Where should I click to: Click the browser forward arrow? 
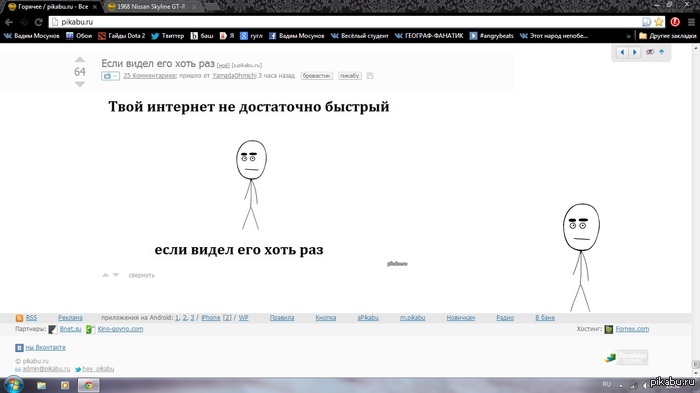pyautogui.click(x=24, y=22)
